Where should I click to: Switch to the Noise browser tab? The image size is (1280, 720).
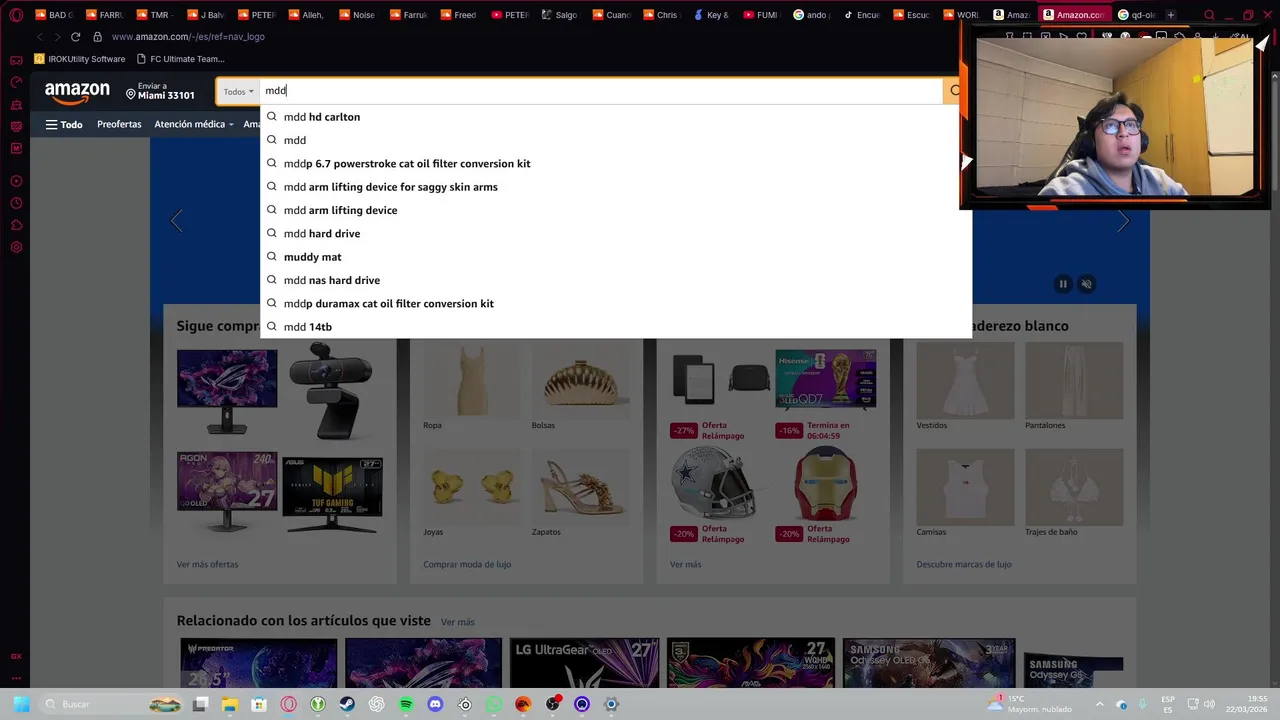pyautogui.click(x=357, y=15)
